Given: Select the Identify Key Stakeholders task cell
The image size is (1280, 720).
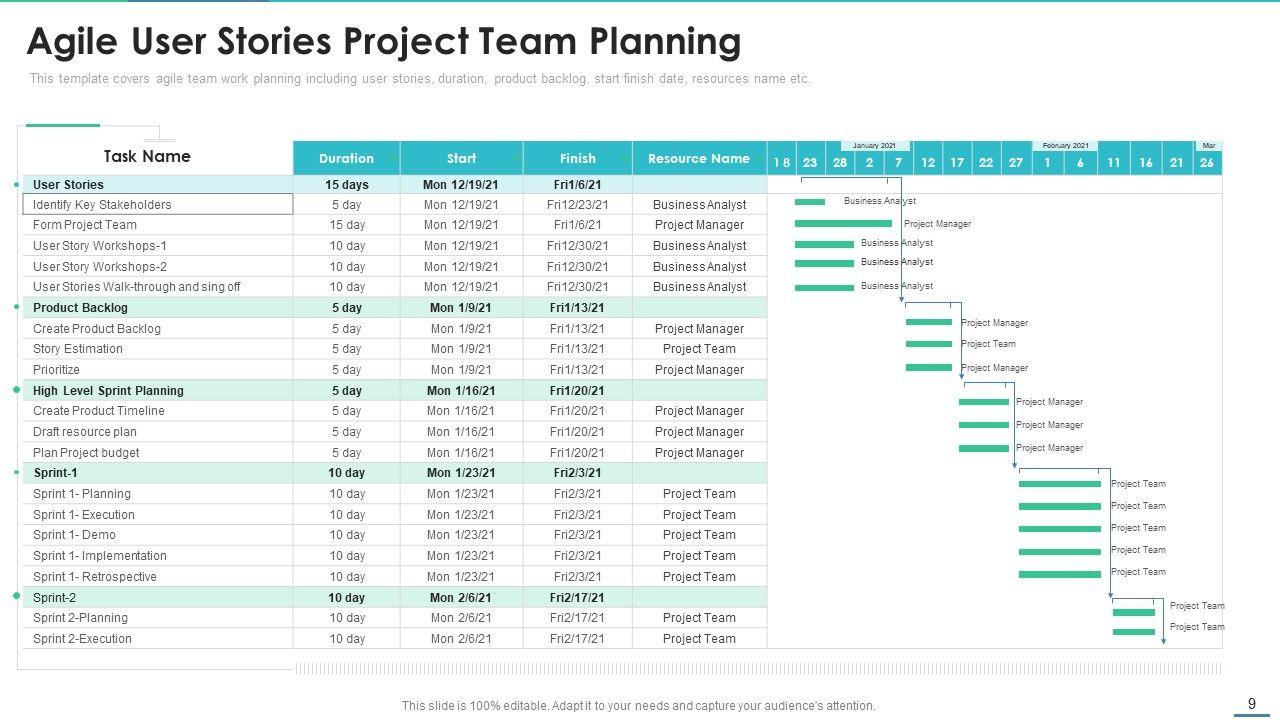Looking at the screenshot, I should pyautogui.click(x=158, y=205).
